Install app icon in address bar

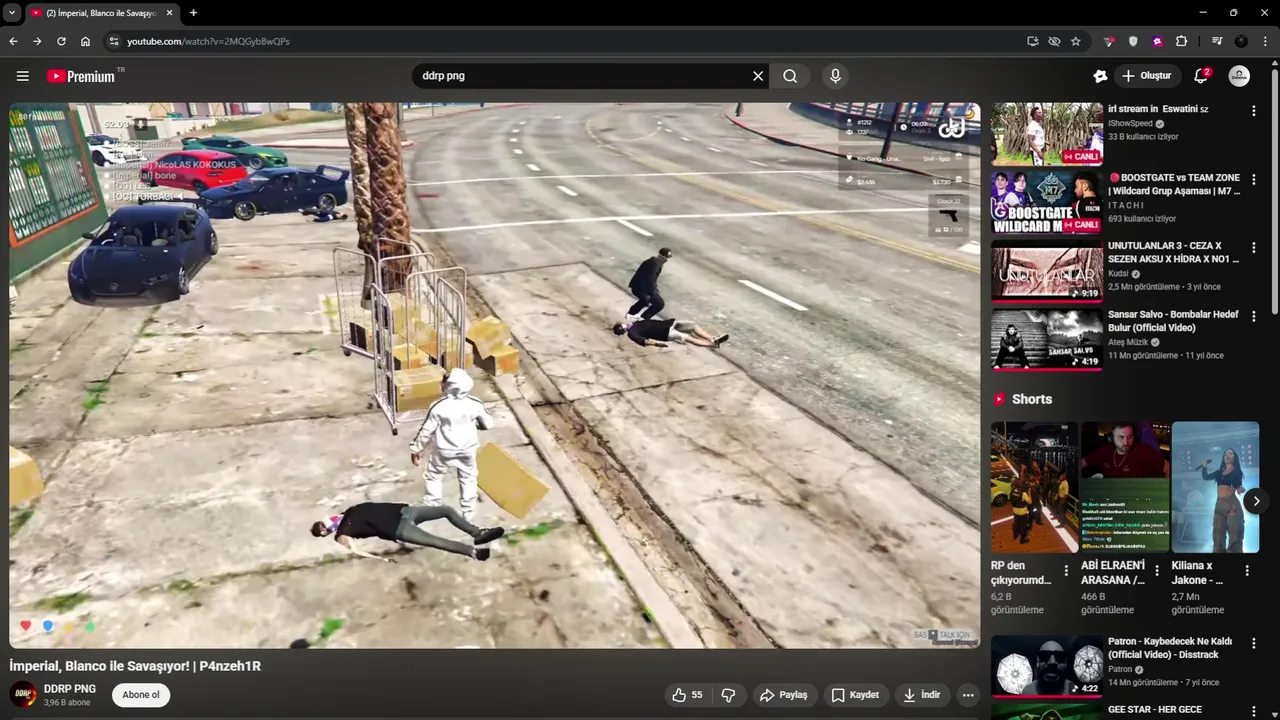coord(1032,41)
